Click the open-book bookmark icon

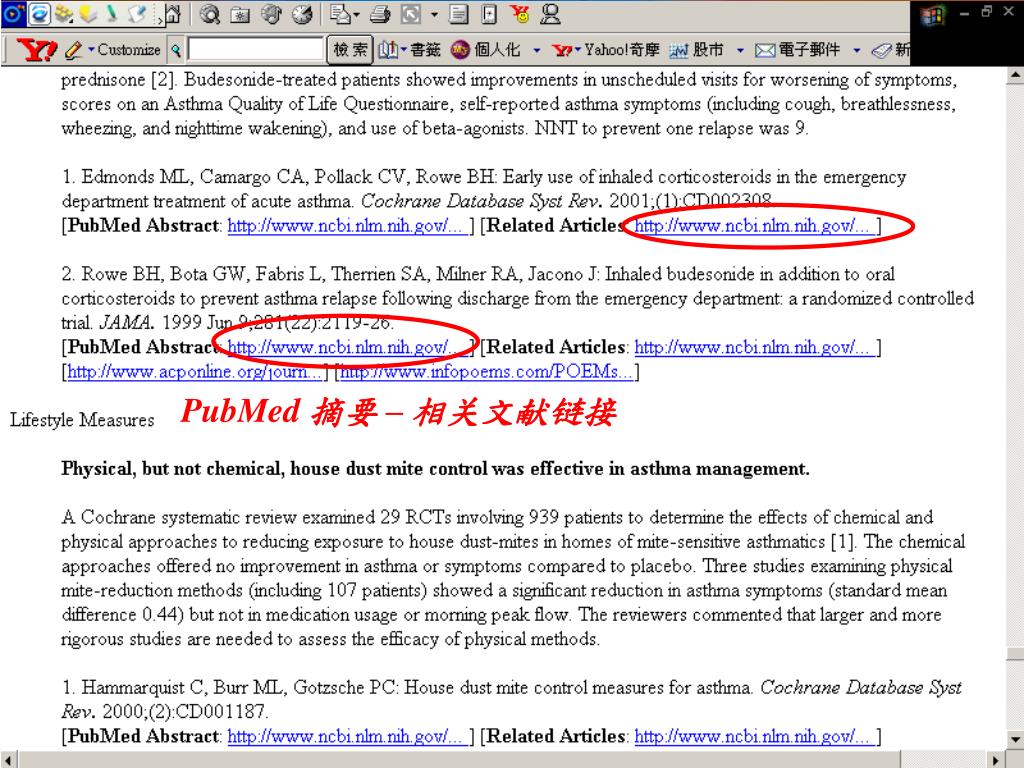coord(388,50)
